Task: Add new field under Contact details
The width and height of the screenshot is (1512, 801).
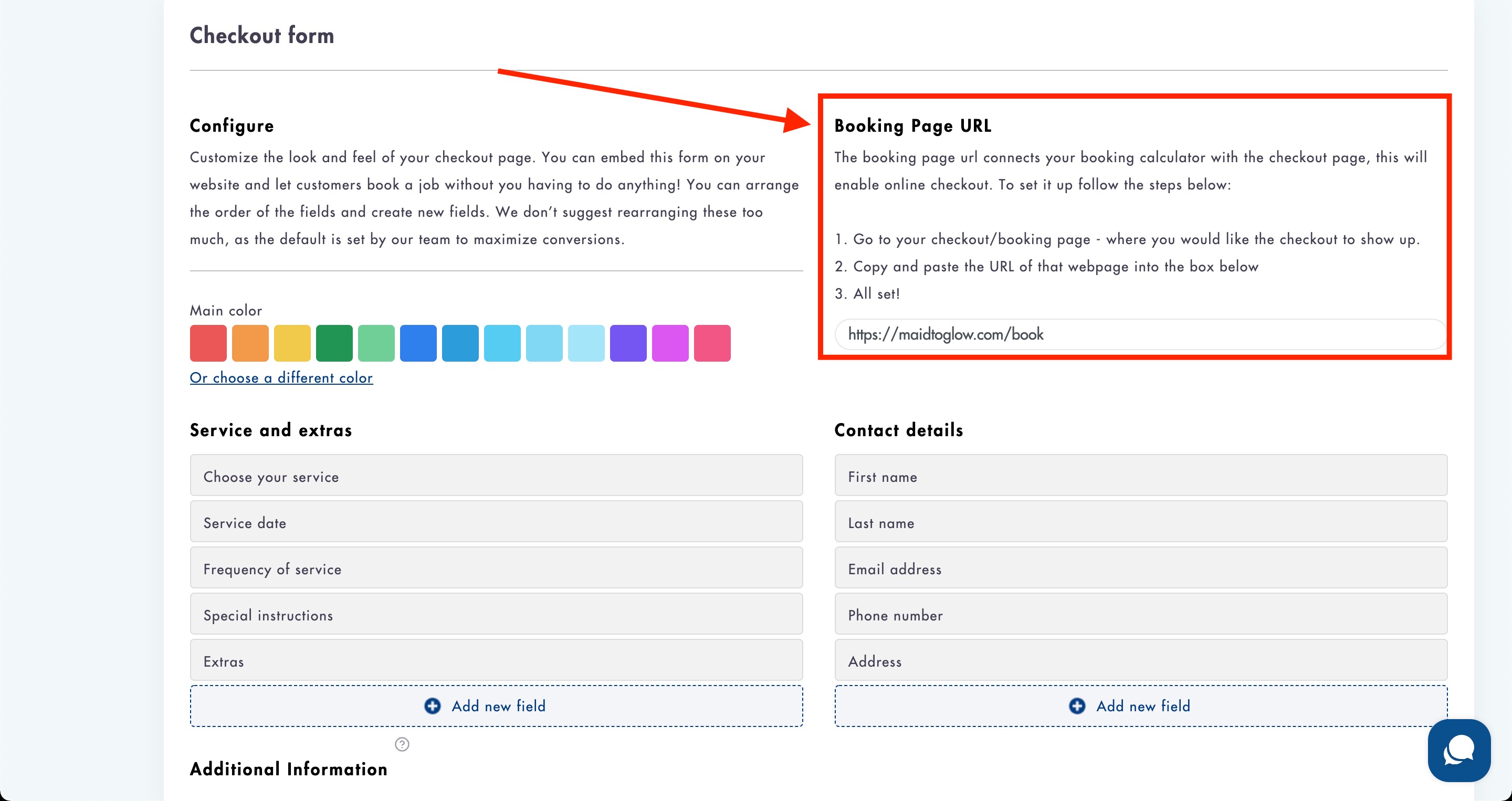Action: pyautogui.click(x=1141, y=706)
